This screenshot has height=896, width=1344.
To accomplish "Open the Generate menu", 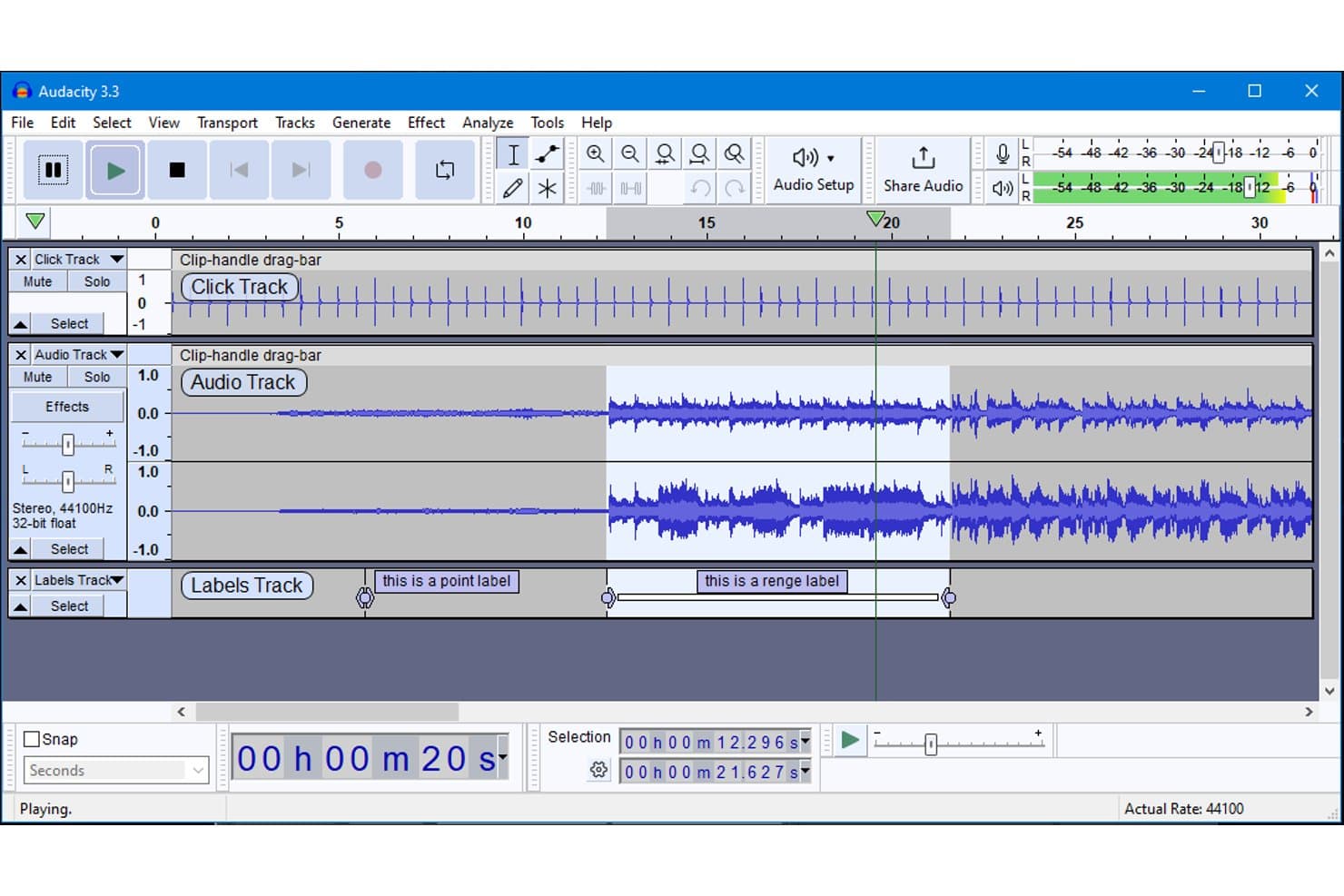I will tap(361, 123).
